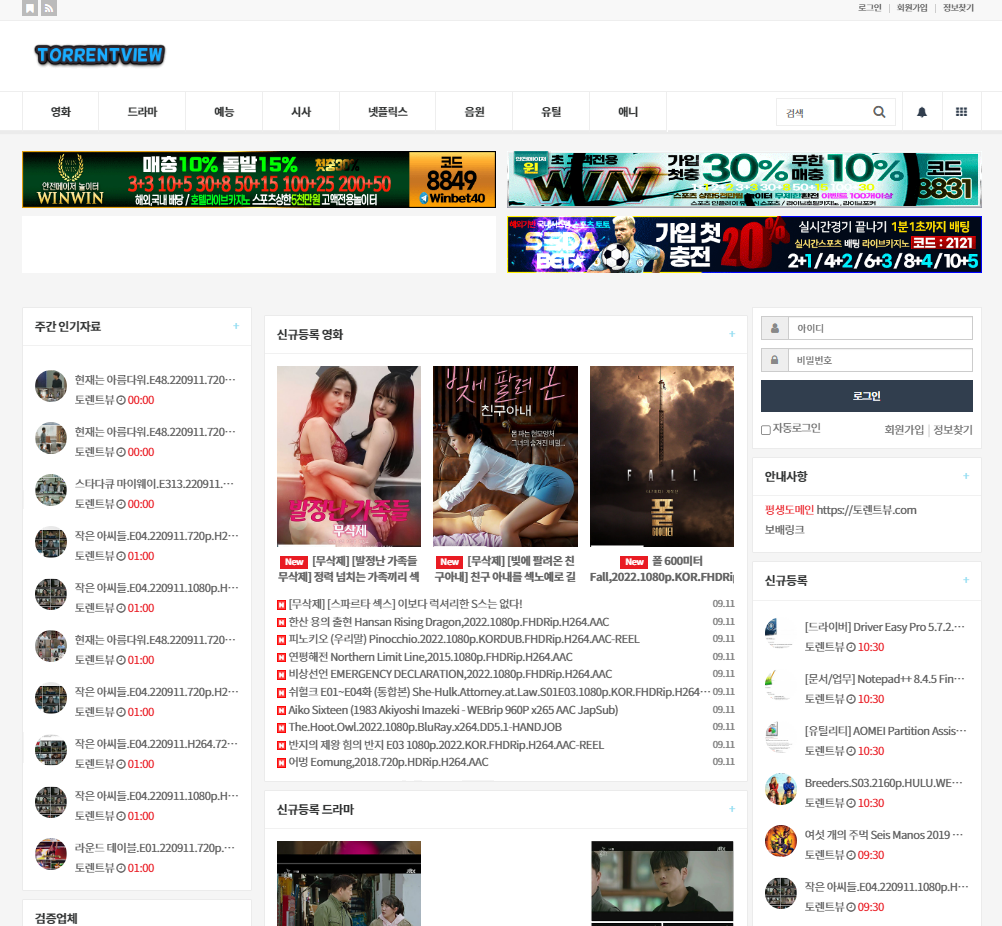Open the 폴 600미터 movie poster

pyautogui.click(x=661, y=456)
